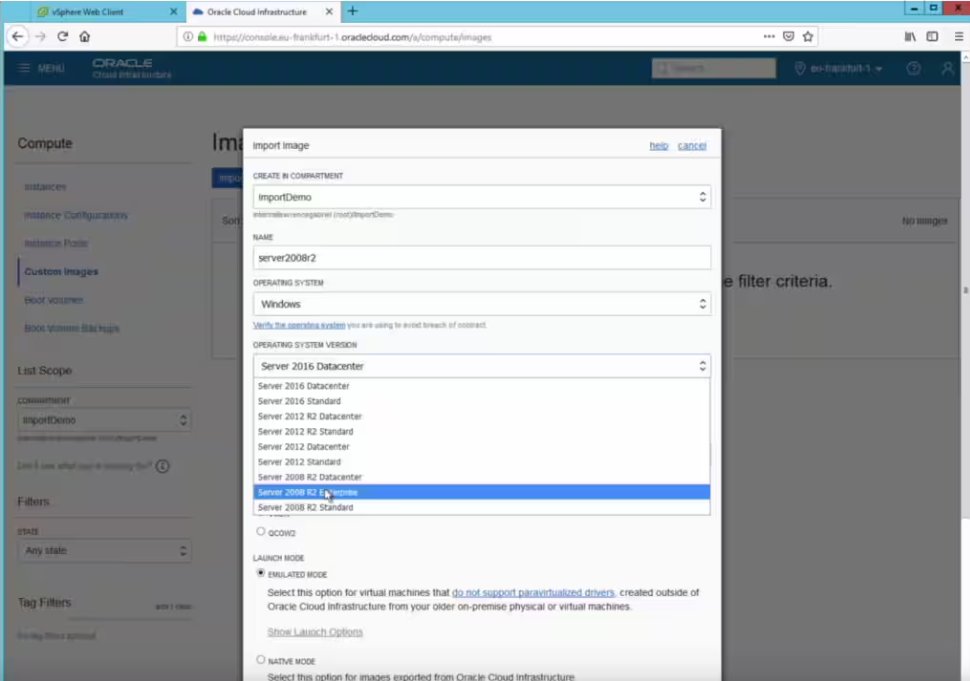Open the user profile icon
Screen dimensions: 970x681
point(948,68)
